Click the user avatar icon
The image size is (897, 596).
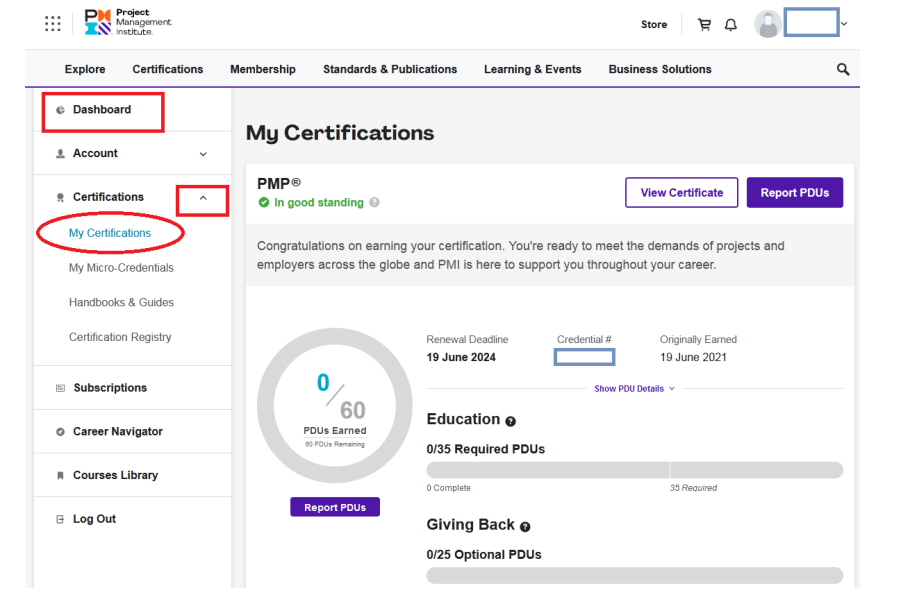tap(768, 24)
